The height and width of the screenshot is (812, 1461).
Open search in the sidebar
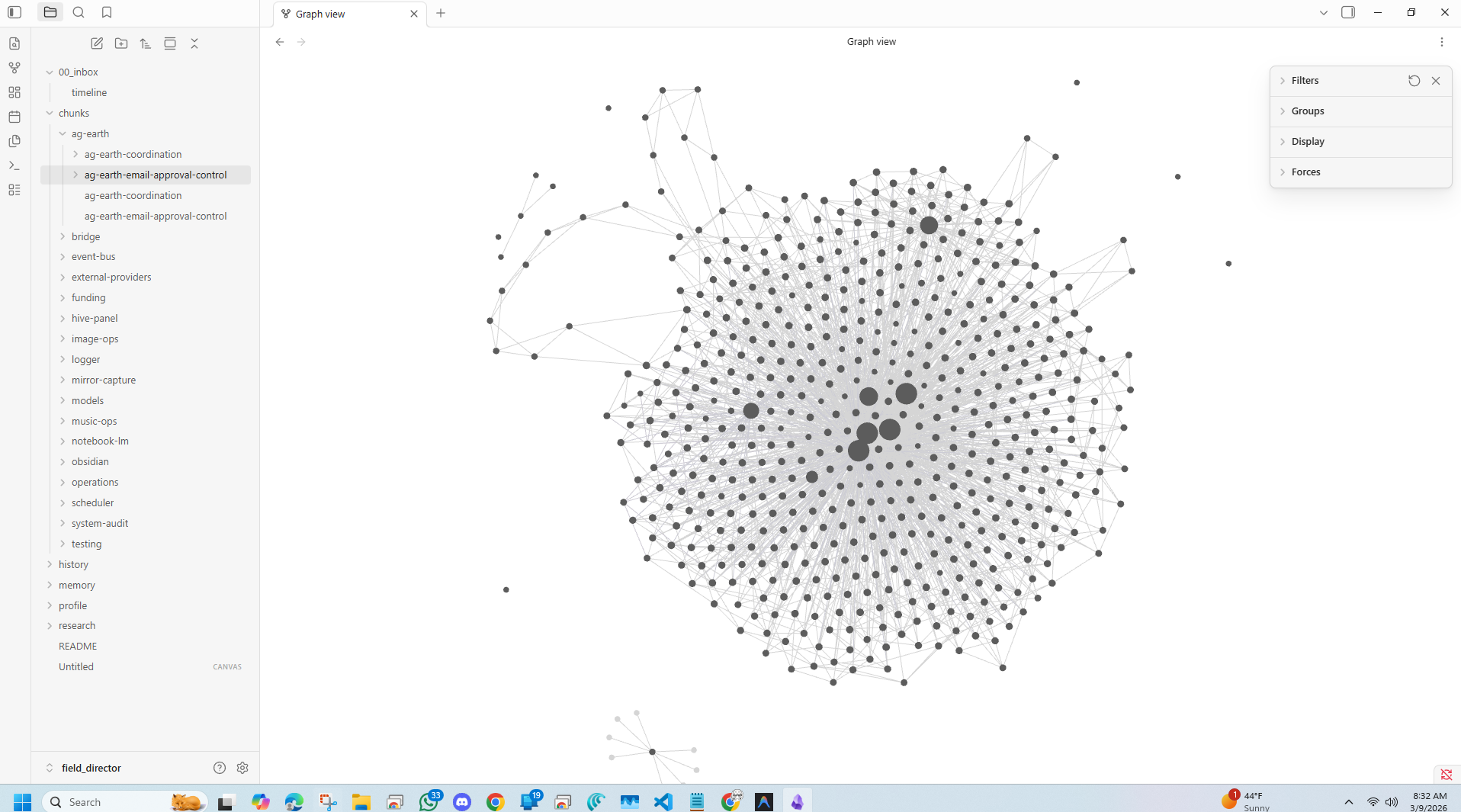79,12
